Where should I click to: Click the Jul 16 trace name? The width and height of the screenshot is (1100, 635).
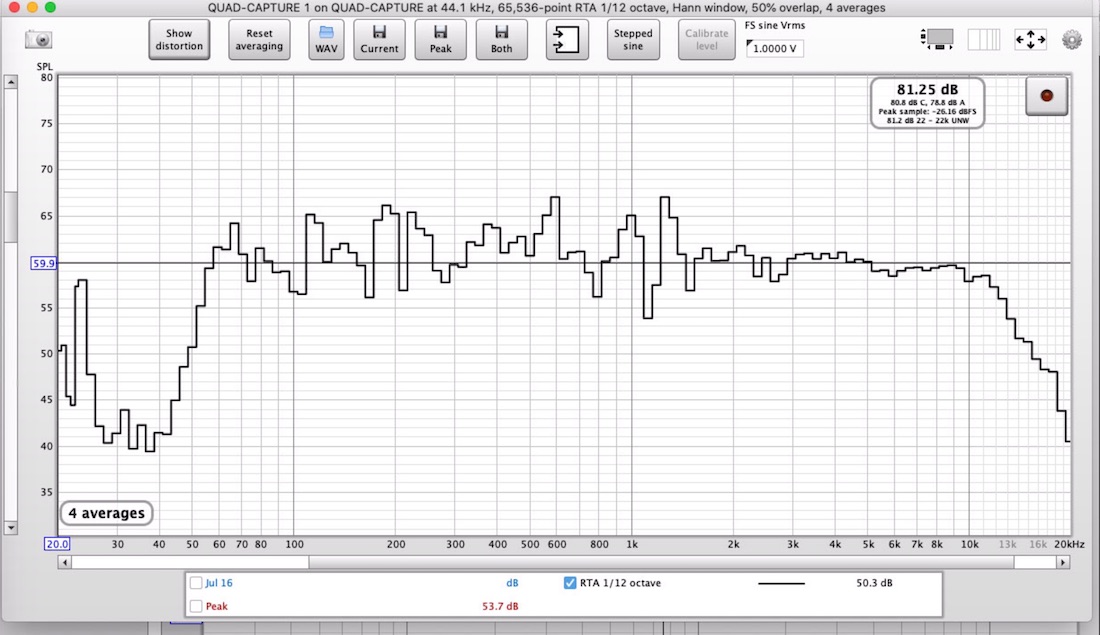(x=219, y=582)
